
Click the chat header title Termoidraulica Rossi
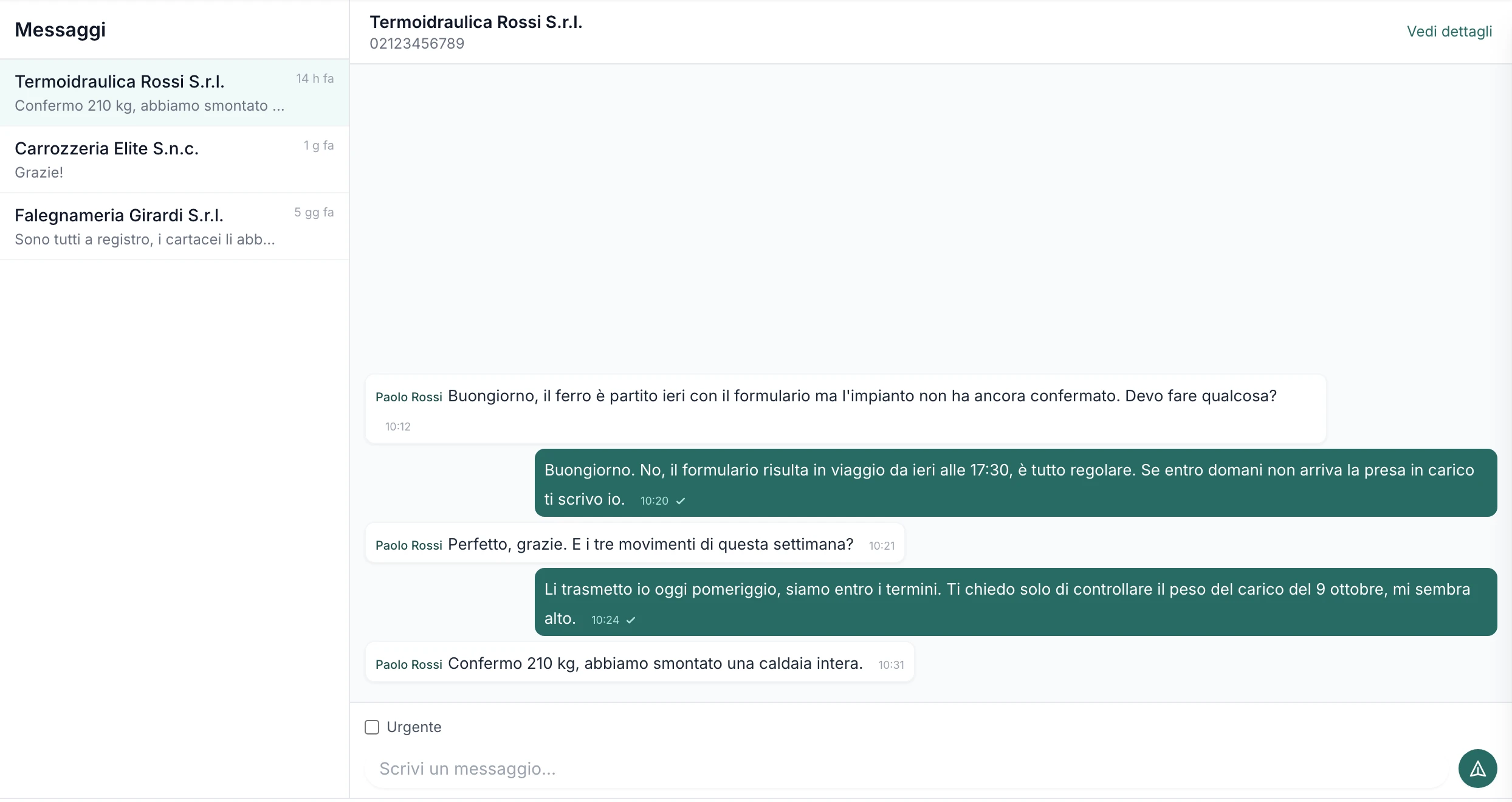click(476, 22)
